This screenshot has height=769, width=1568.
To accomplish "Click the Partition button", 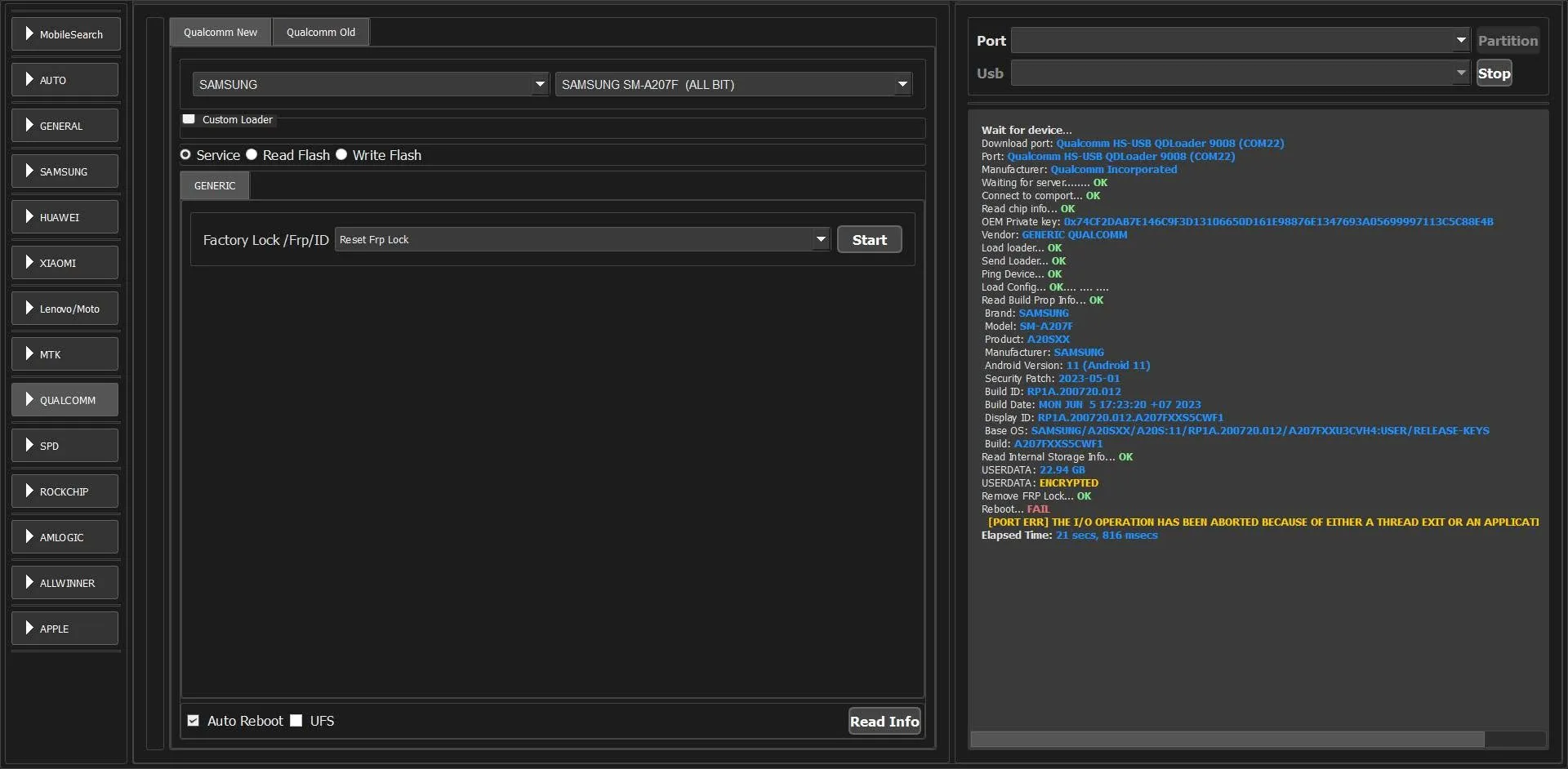I will (x=1508, y=41).
